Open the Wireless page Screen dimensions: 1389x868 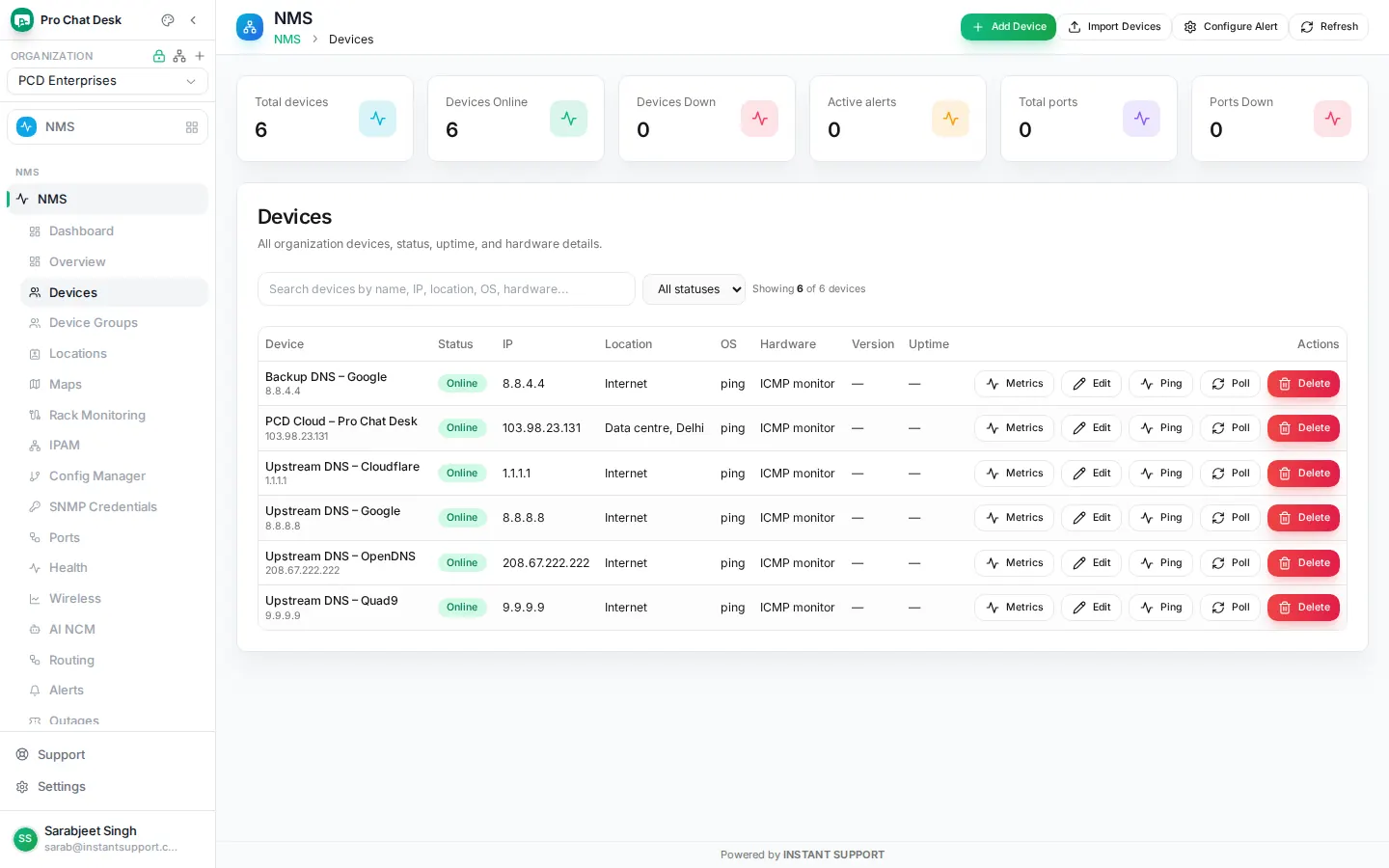click(x=114, y=599)
